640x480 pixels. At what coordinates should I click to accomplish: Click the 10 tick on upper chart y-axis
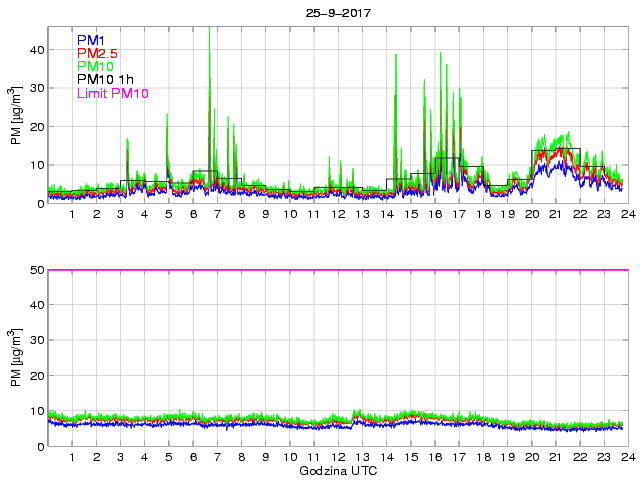click(35, 165)
